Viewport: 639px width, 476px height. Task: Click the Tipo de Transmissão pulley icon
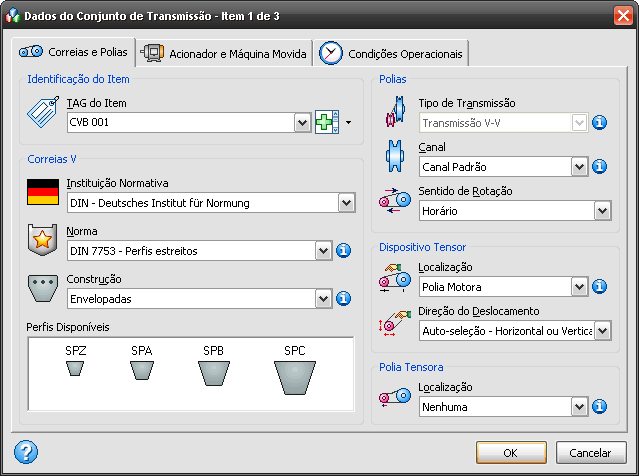click(x=395, y=111)
